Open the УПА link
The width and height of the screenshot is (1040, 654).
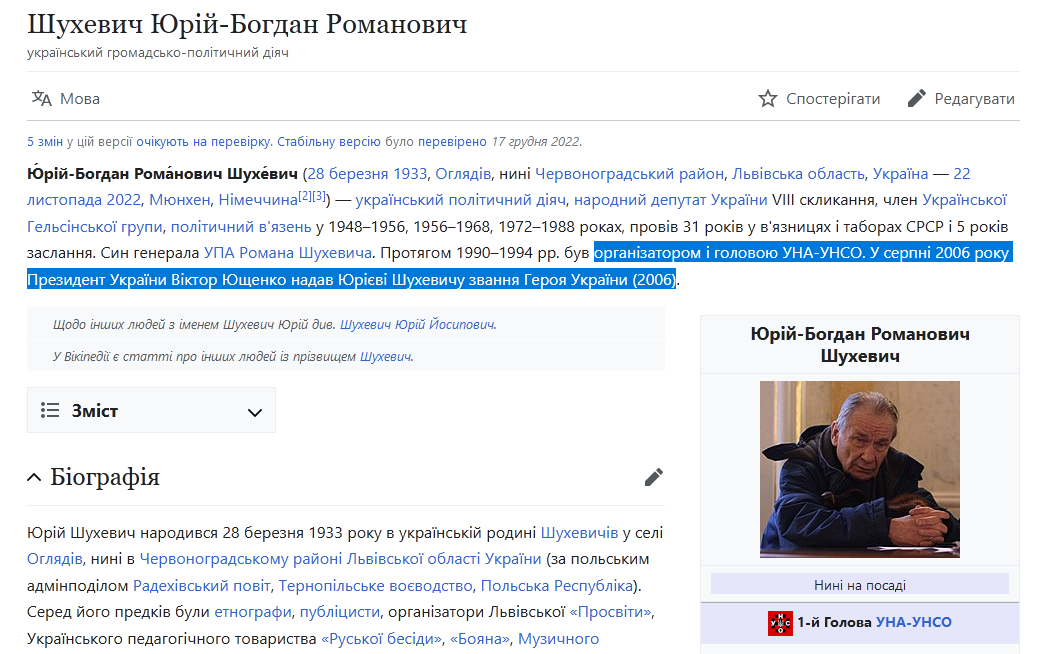pos(219,253)
